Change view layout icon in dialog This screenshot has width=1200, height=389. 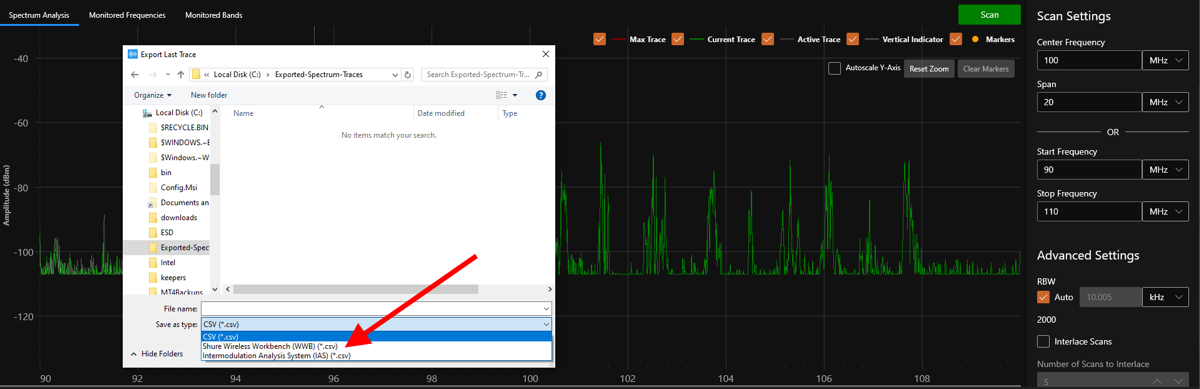point(501,95)
